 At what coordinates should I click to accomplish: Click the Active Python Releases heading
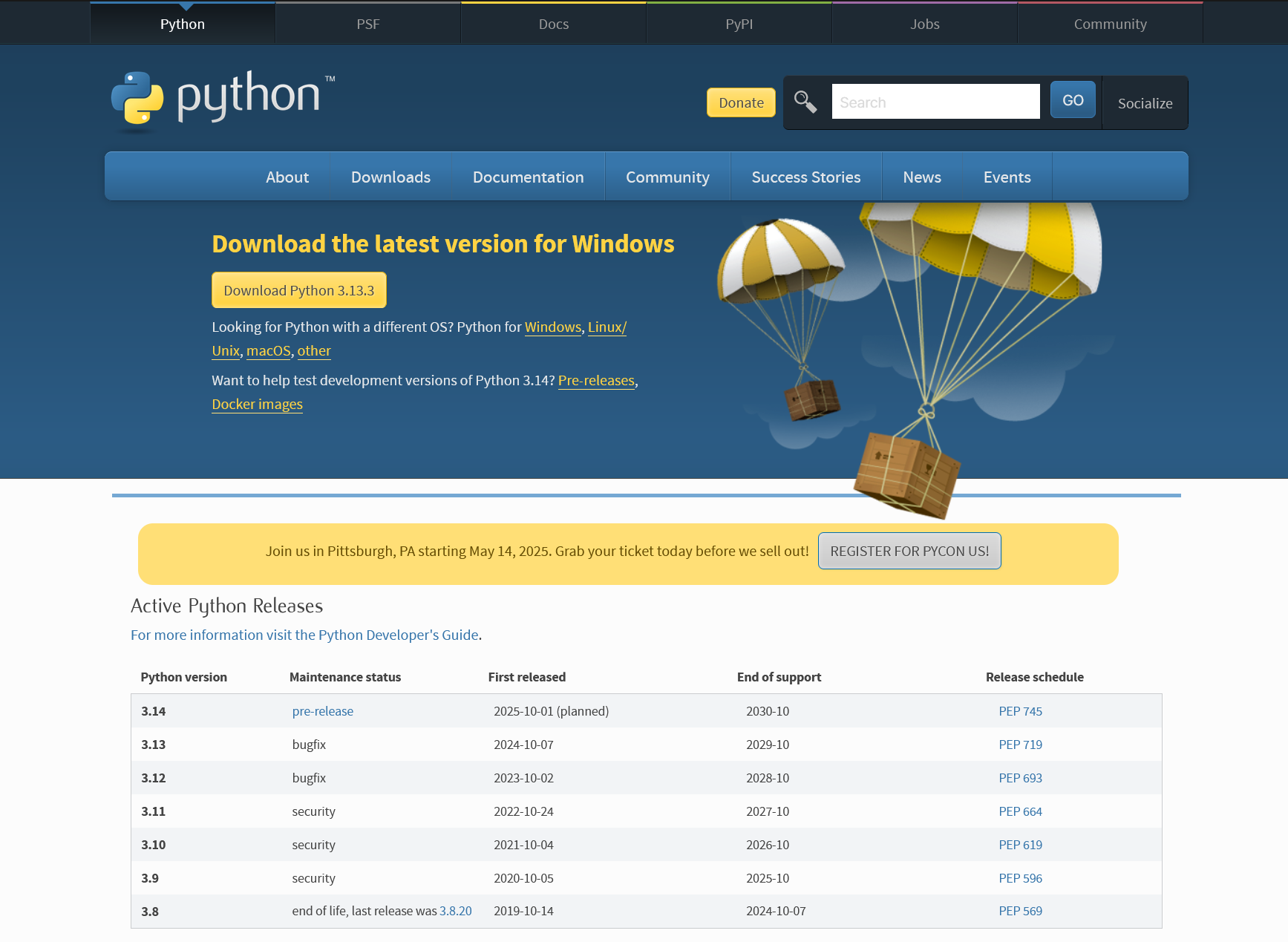[x=227, y=606]
